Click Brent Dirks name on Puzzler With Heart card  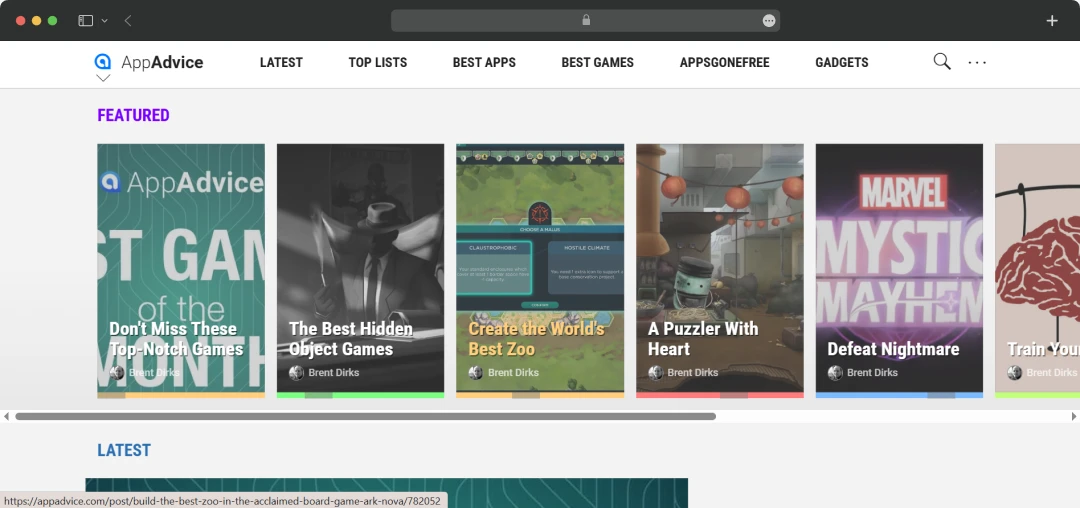(692, 372)
